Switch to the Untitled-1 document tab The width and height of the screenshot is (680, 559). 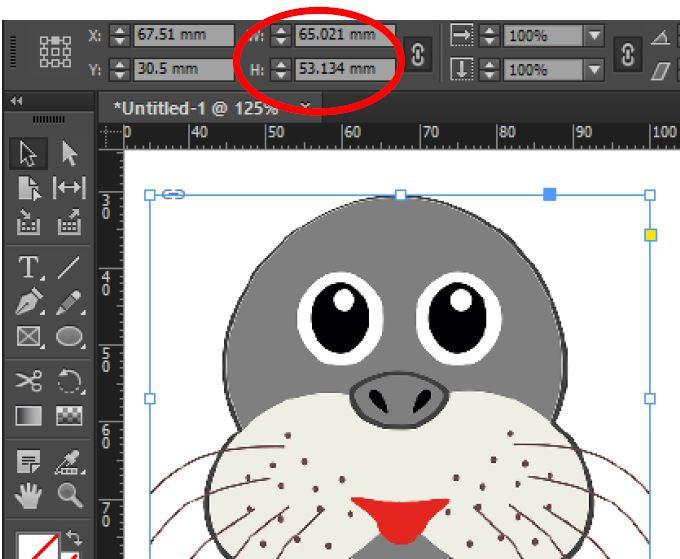point(195,108)
